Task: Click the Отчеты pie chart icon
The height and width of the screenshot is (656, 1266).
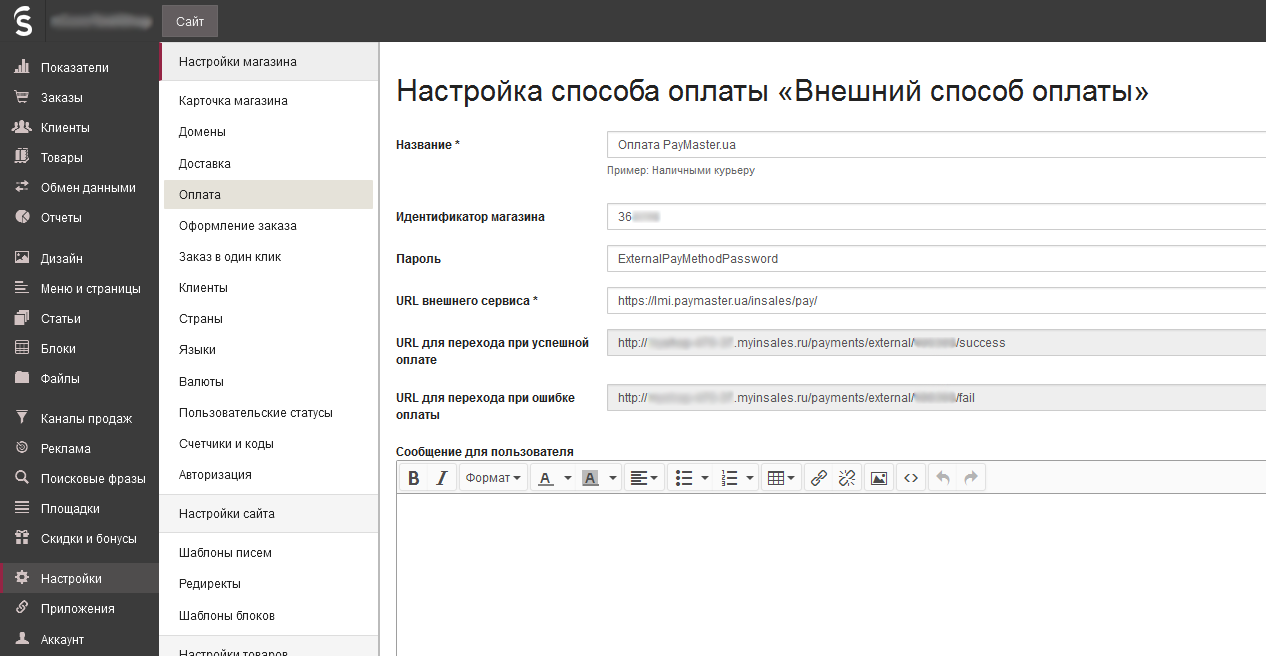Action: (x=21, y=217)
